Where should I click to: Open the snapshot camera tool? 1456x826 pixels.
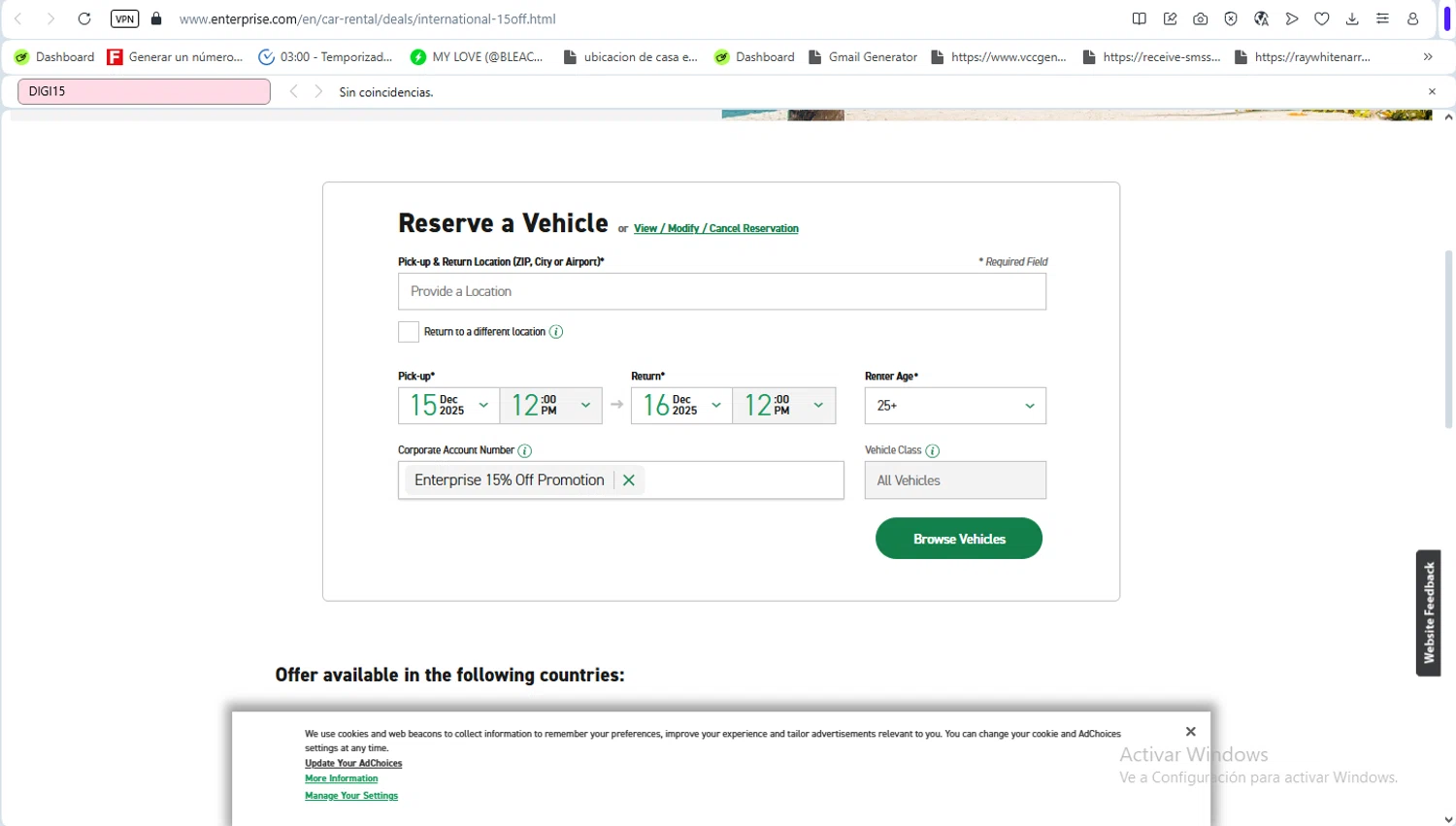(x=1201, y=18)
